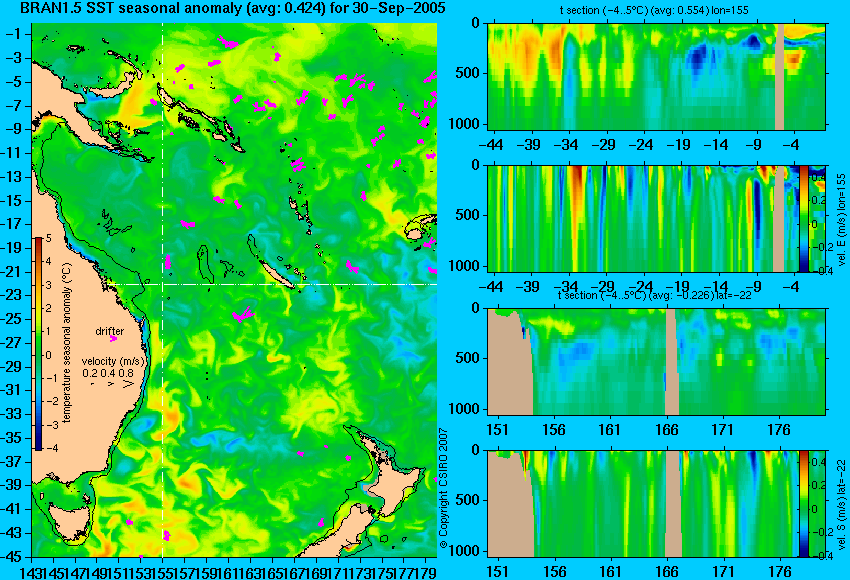Click the horizontal dashed section line at latitude -22
This screenshot has height=580, width=850.
(272, 284)
